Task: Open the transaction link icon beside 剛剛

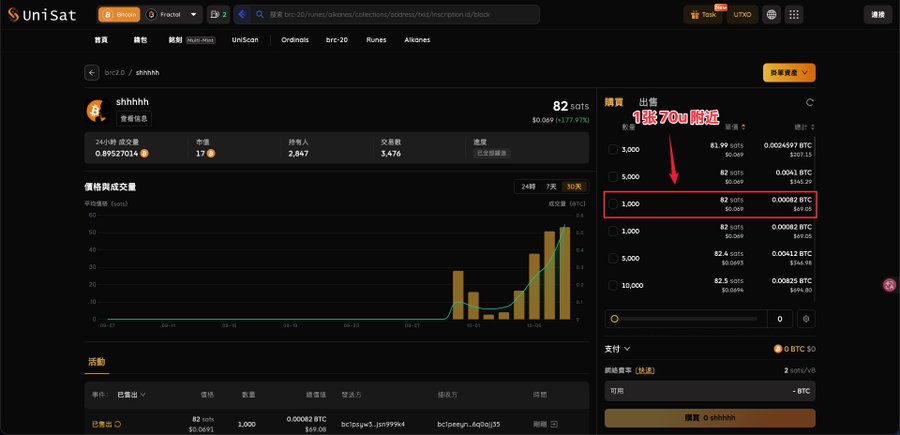Action: 554,425
